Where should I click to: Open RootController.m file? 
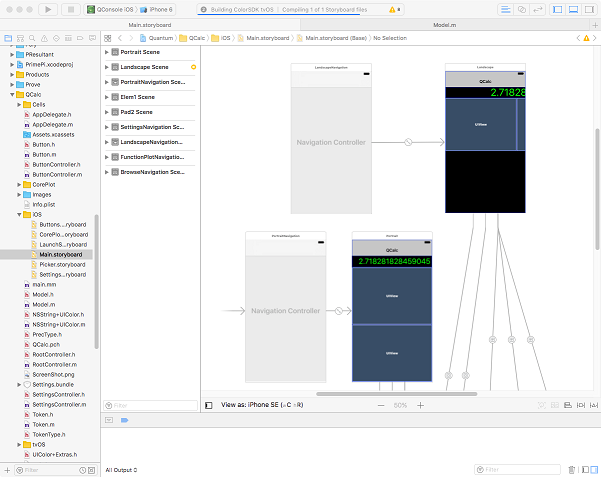click(x=51, y=365)
